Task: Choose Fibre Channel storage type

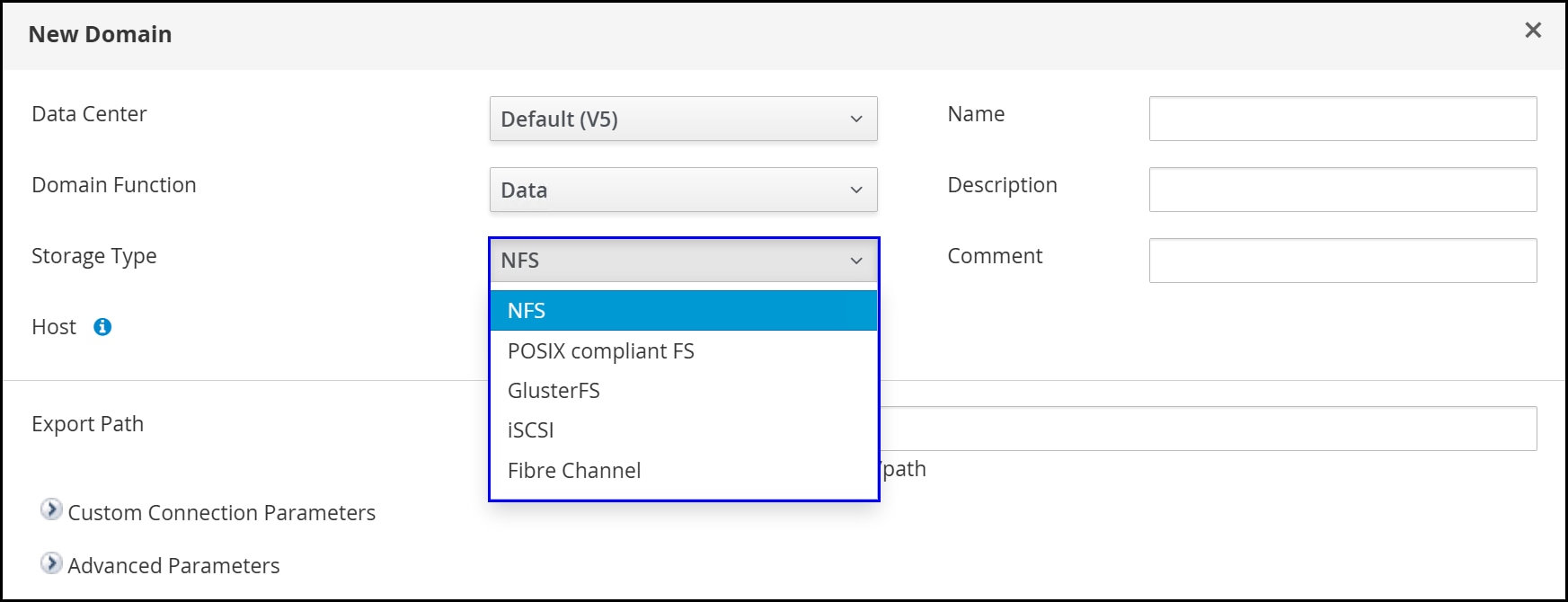Action: click(683, 470)
